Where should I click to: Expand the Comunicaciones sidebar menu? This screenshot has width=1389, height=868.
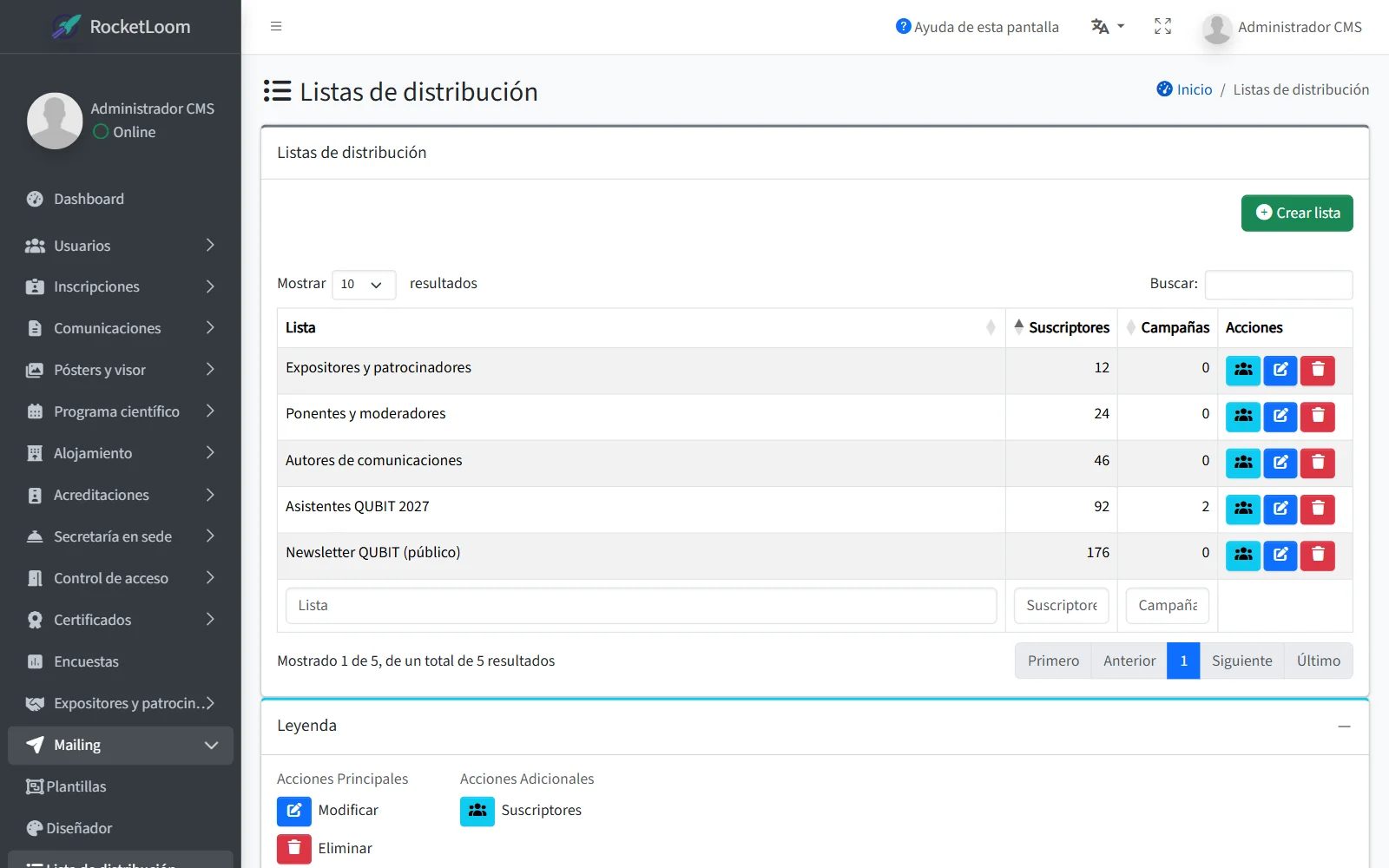pos(121,328)
